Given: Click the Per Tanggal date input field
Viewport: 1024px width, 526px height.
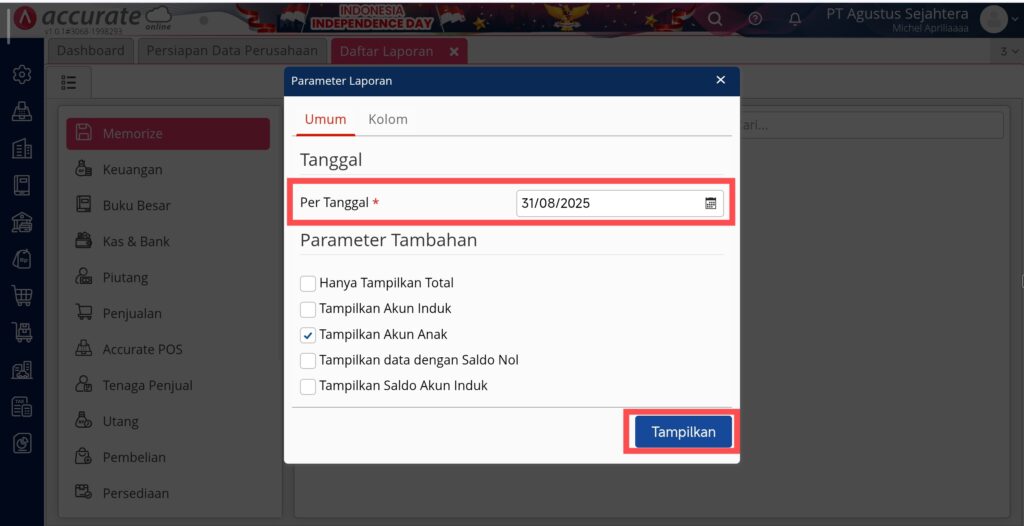Looking at the screenshot, I should 619,203.
